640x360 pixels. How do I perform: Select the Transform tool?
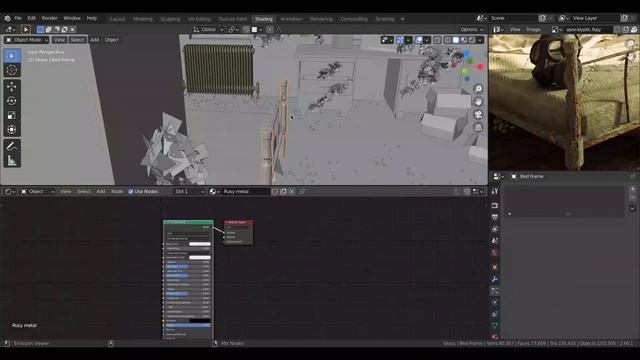point(12,129)
